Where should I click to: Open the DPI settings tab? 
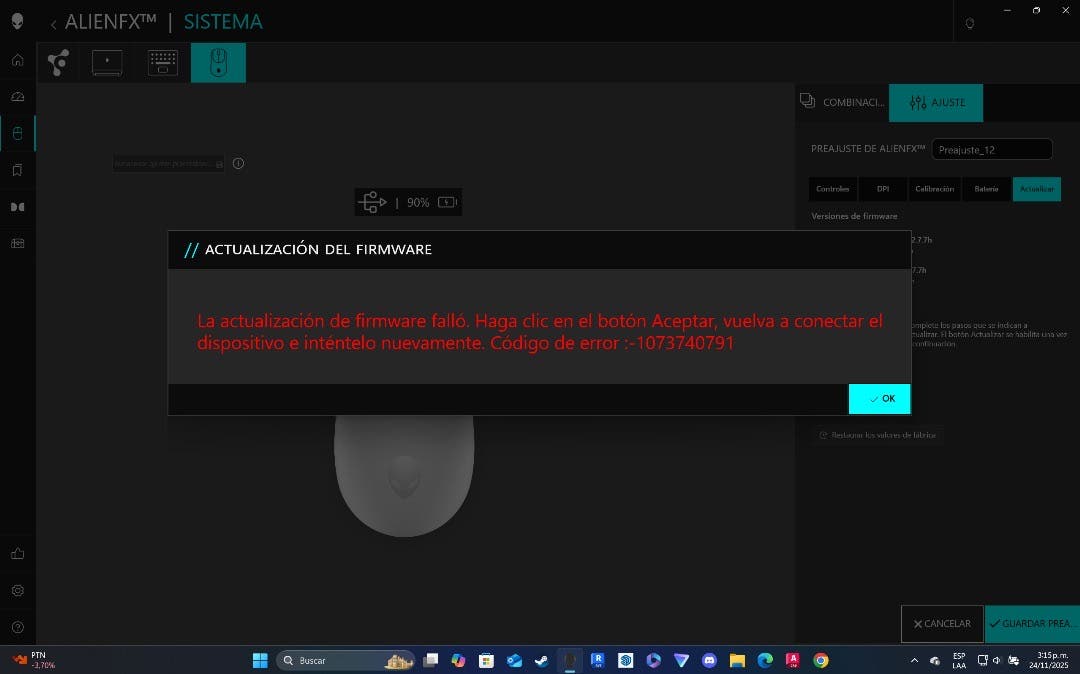(x=882, y=189)
